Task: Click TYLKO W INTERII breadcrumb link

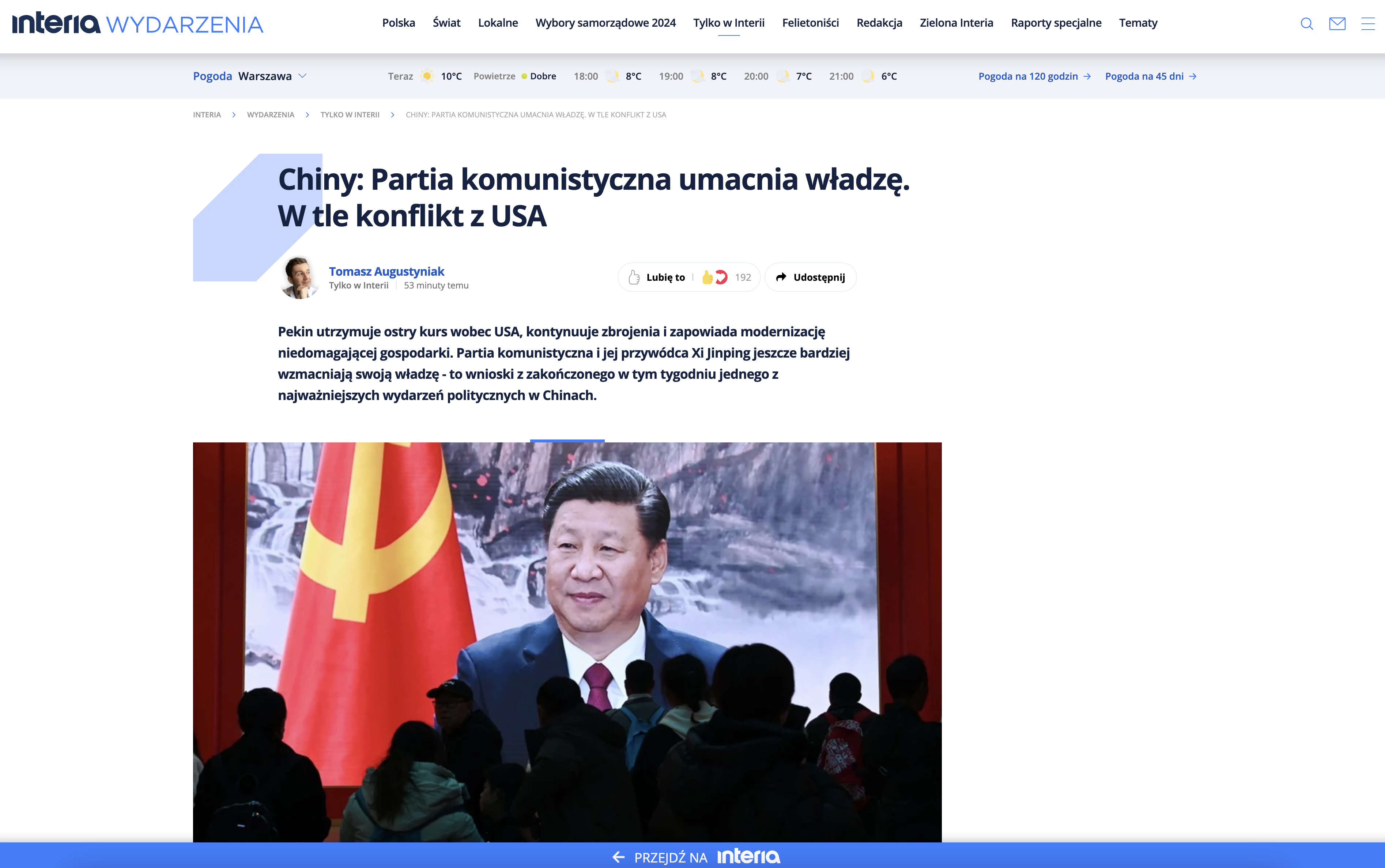Action: point(350,115)
